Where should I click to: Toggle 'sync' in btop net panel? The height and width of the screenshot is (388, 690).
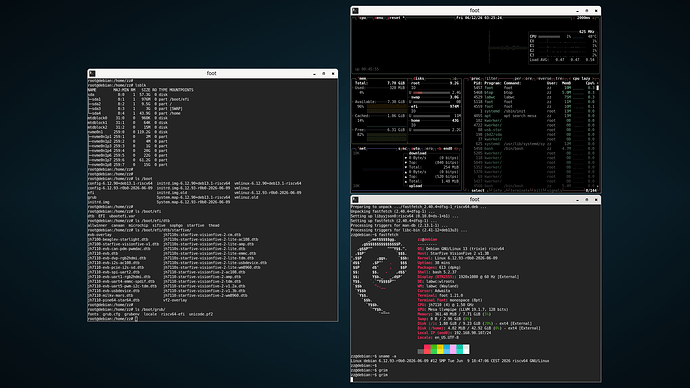click(403, 149)
